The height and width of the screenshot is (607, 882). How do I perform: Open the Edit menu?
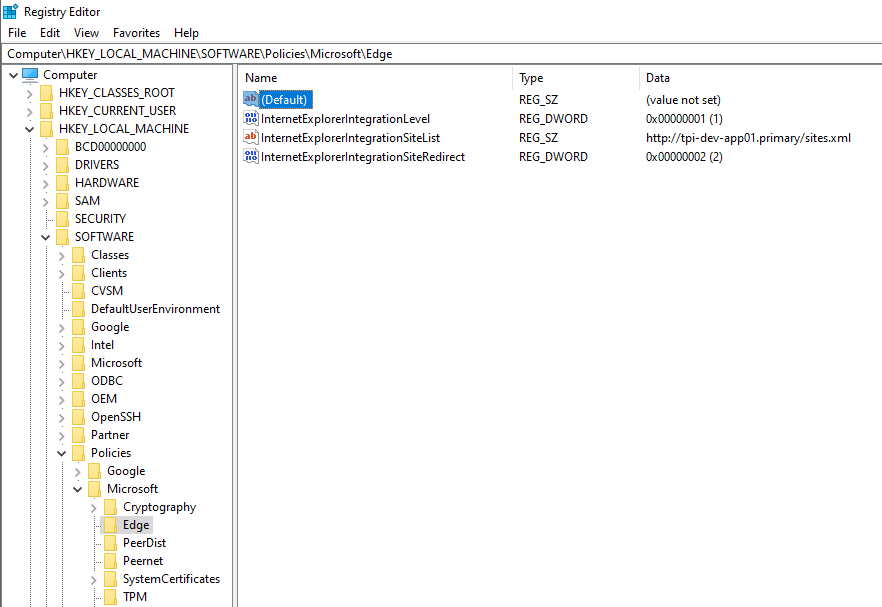click(x=50, y=33)
